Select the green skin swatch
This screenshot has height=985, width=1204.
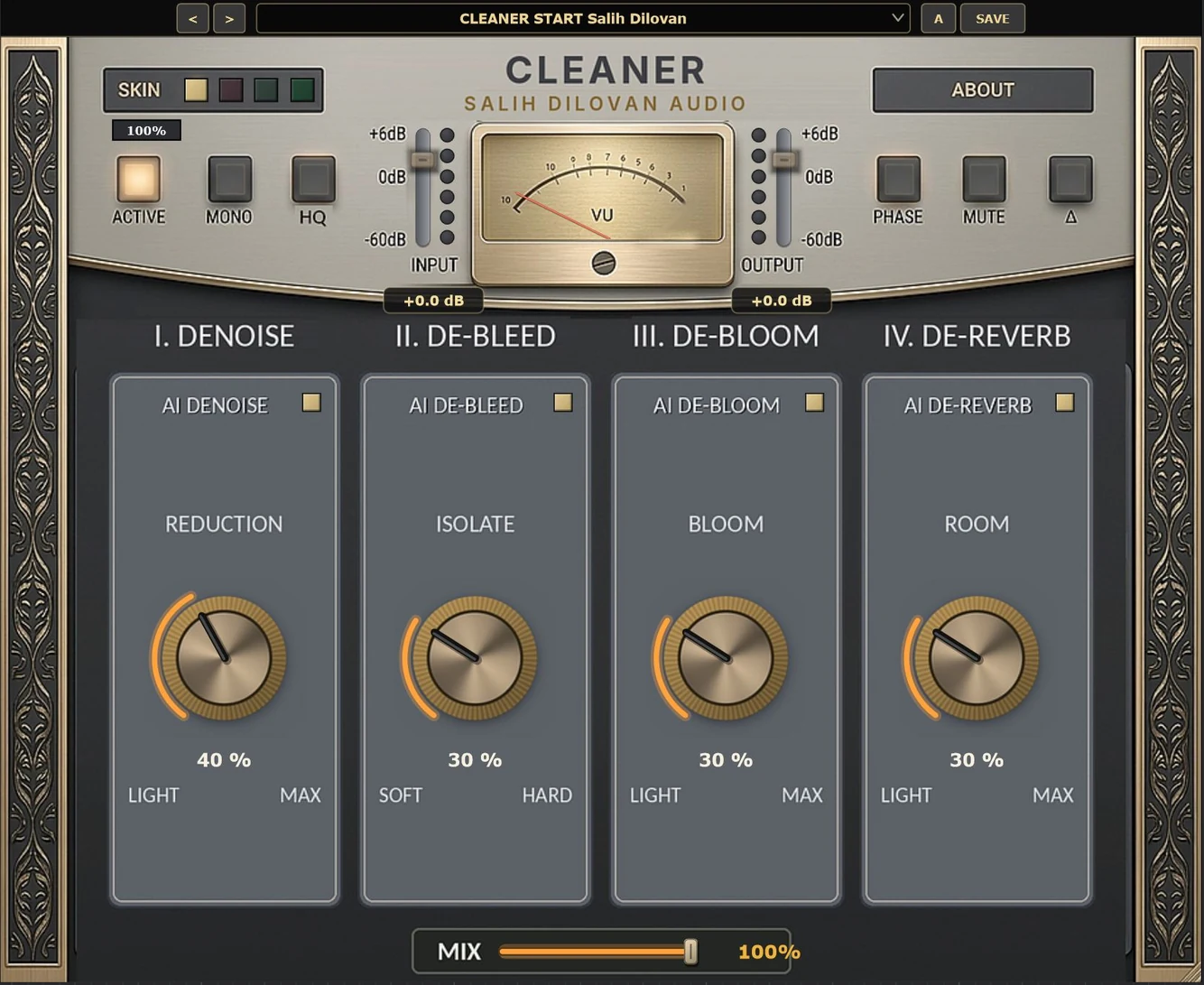302,89
